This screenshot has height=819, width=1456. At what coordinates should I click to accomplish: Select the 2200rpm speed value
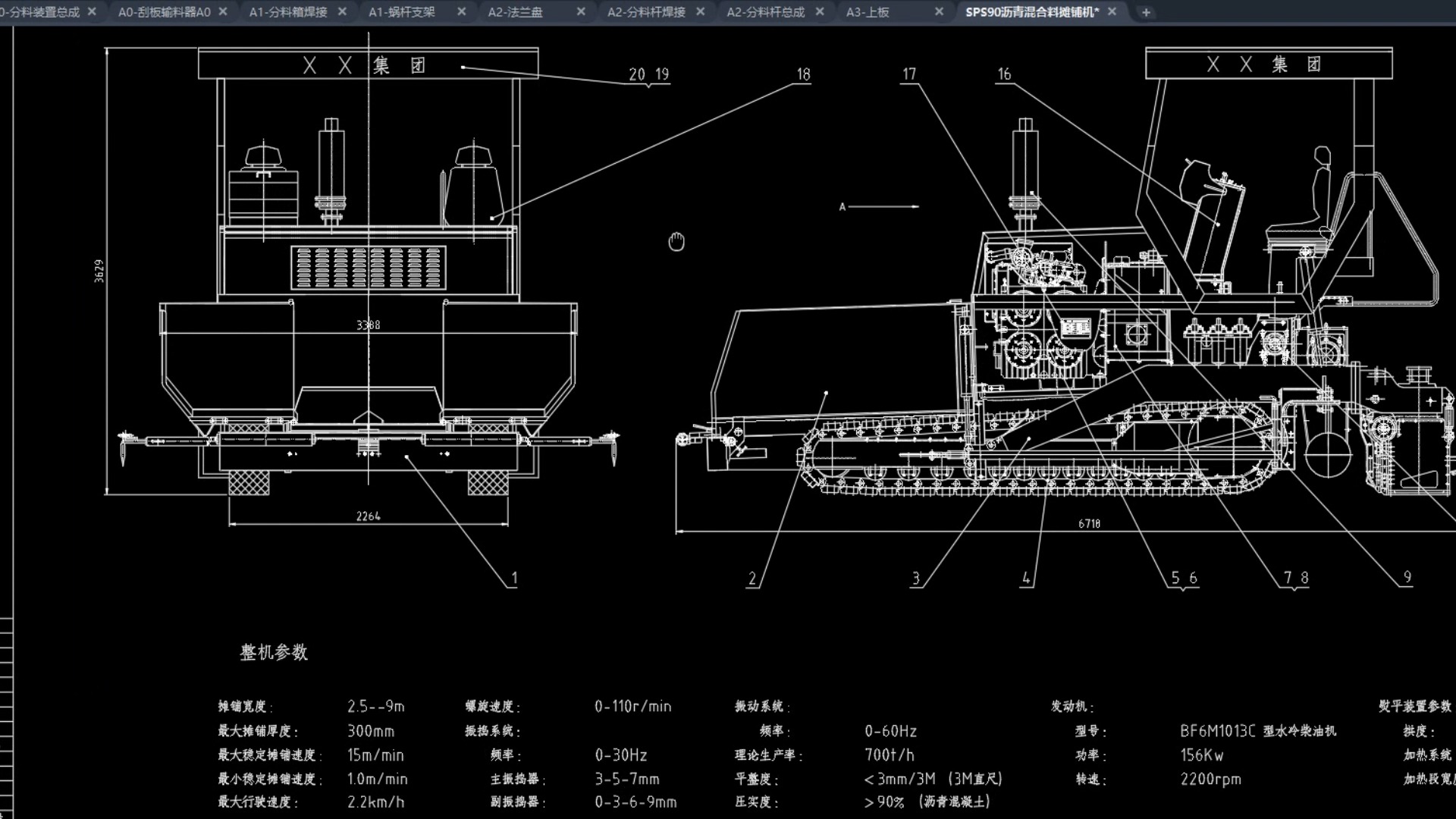coord(1210,780)
